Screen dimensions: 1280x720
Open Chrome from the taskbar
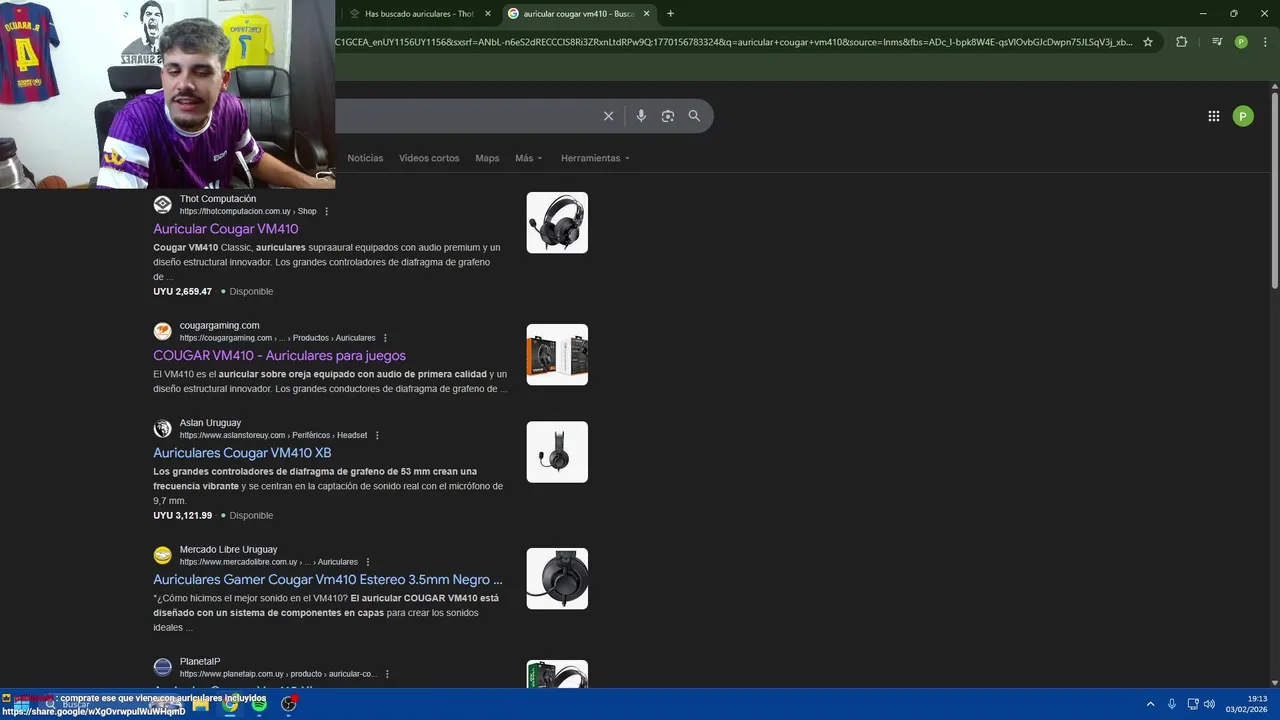[230, 704]
